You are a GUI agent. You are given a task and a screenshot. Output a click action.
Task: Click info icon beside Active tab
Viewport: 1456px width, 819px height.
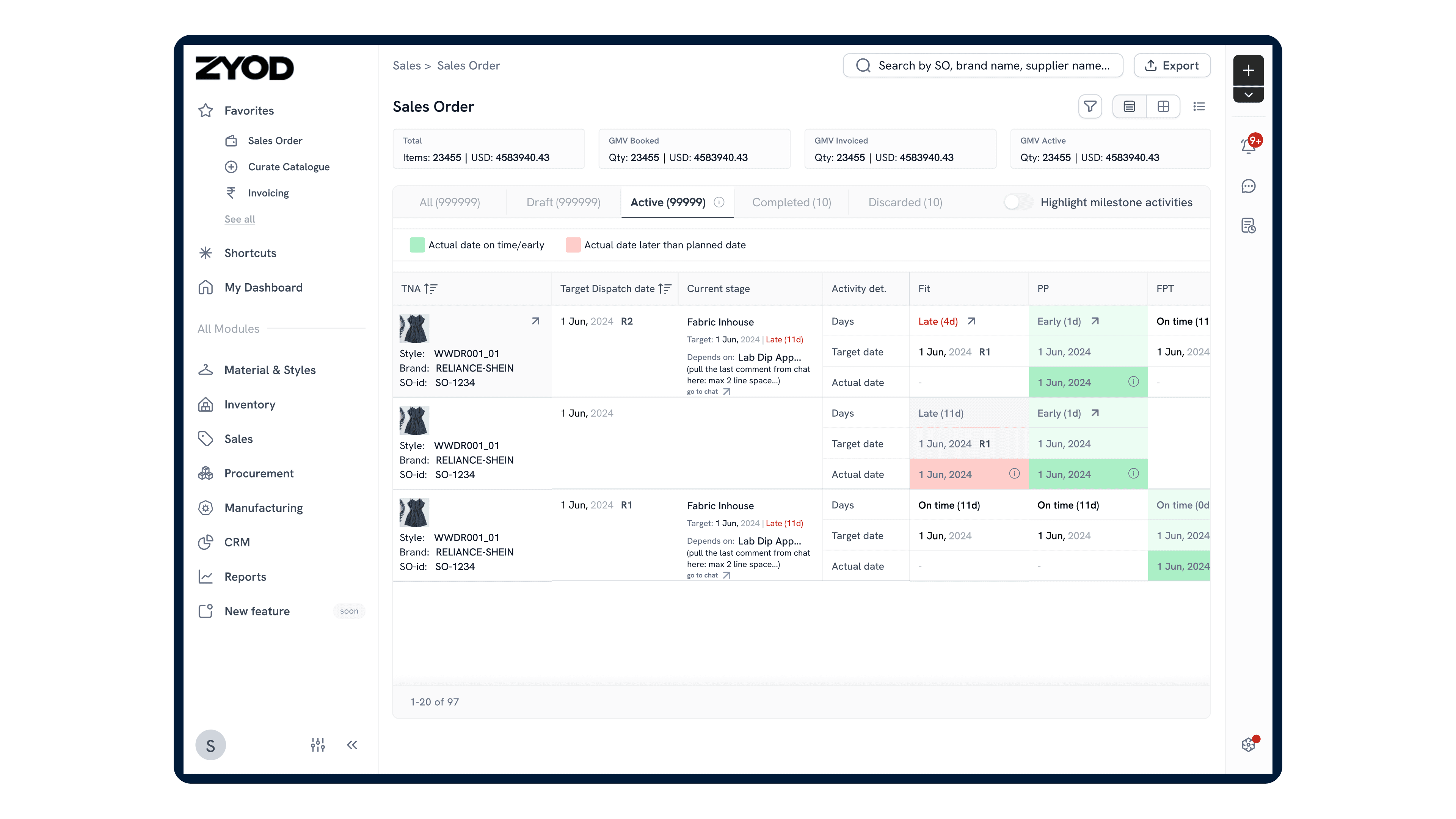[x=719, y=202]
